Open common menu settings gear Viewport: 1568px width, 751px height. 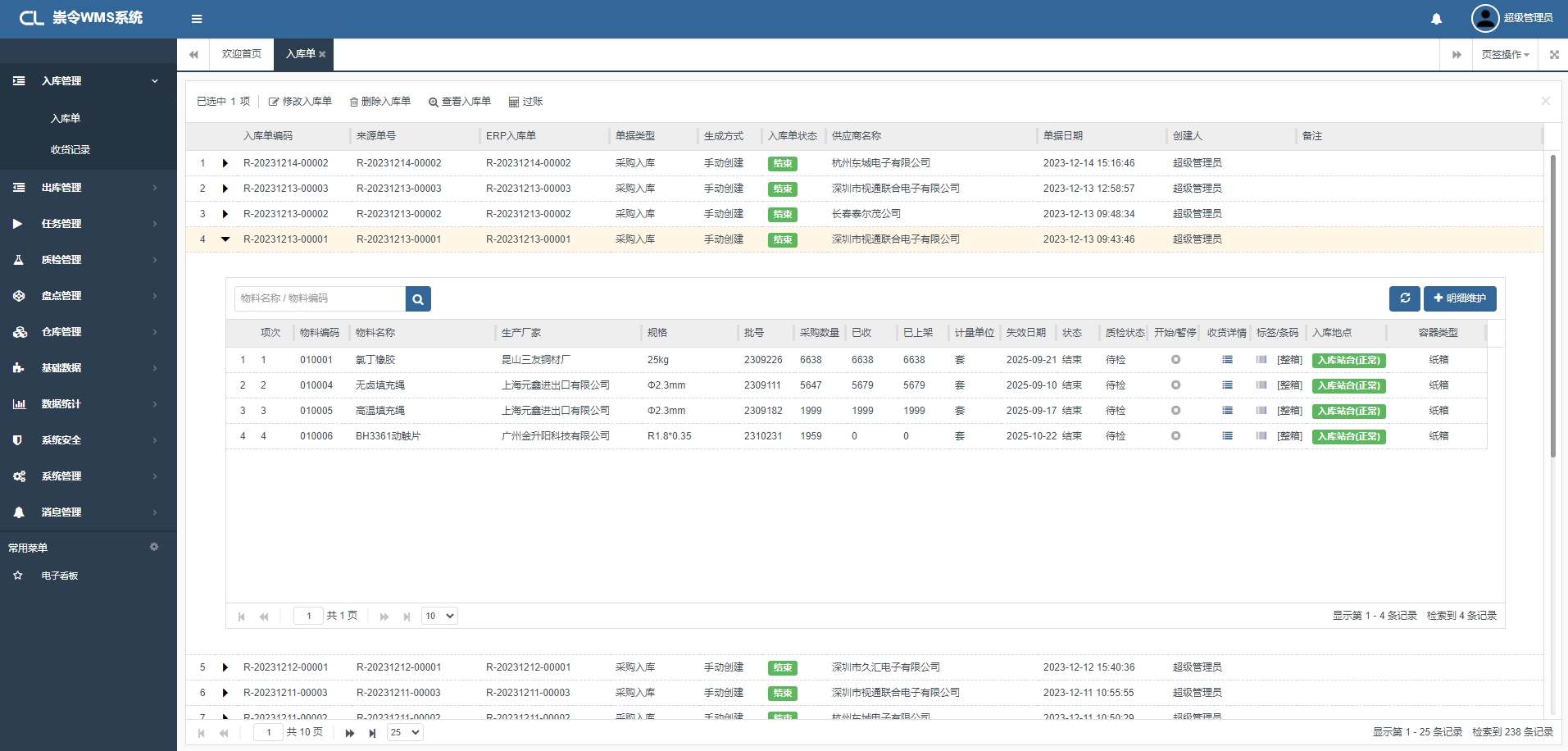point(154,547)
